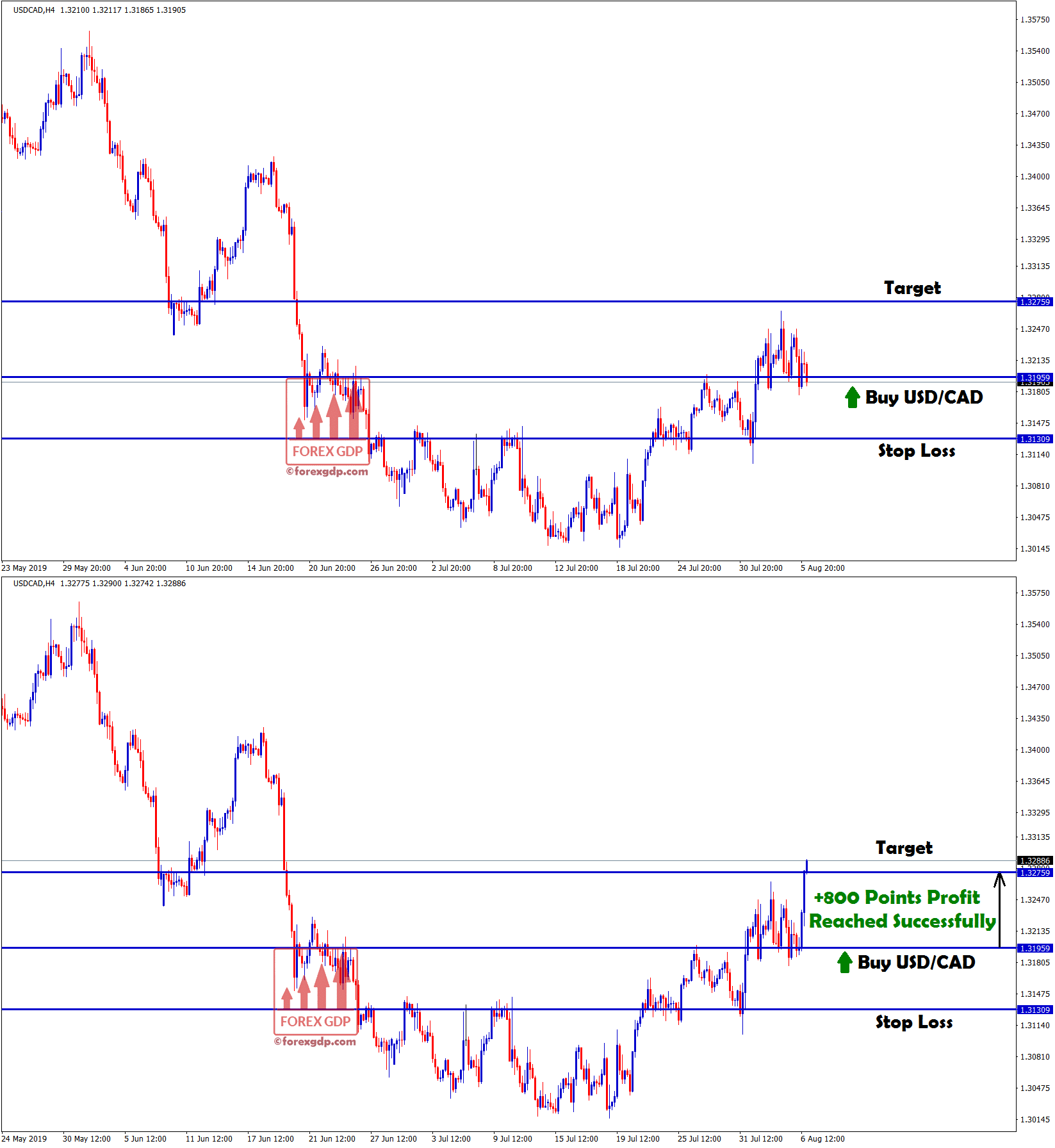The width and height of the screenshot is (1055, 1148).
Task: Click the '19 Jul 12:00' date label
Action: [638, 1139]
